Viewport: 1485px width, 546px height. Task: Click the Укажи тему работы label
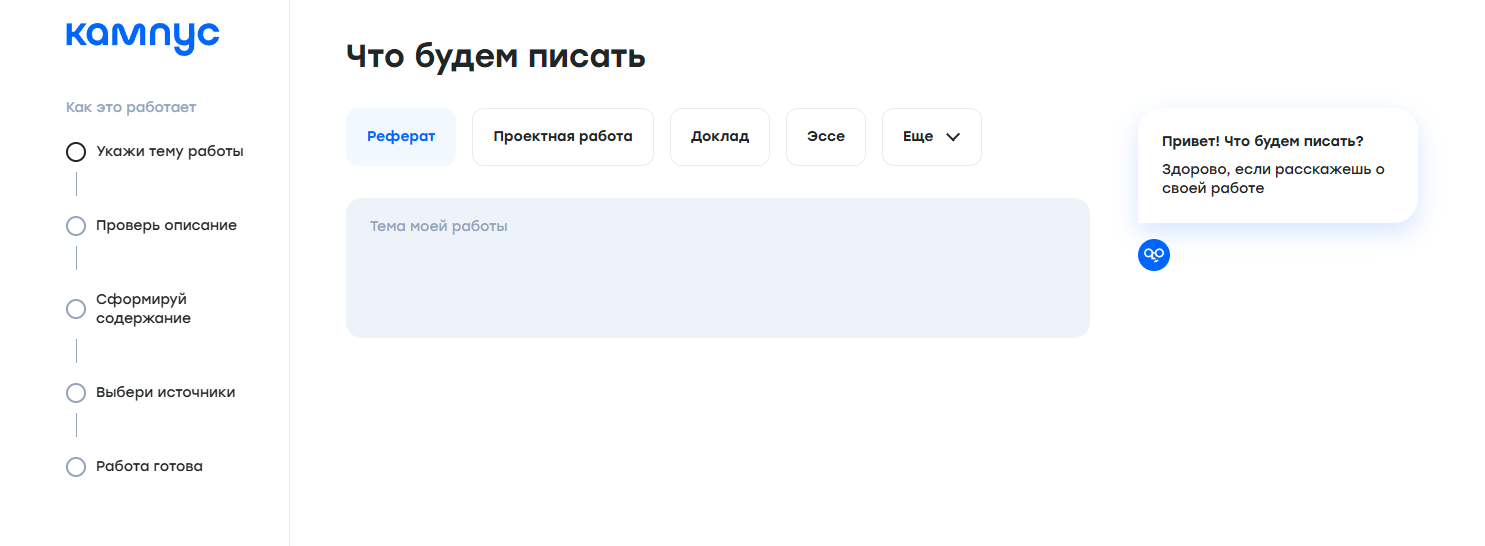170,152
